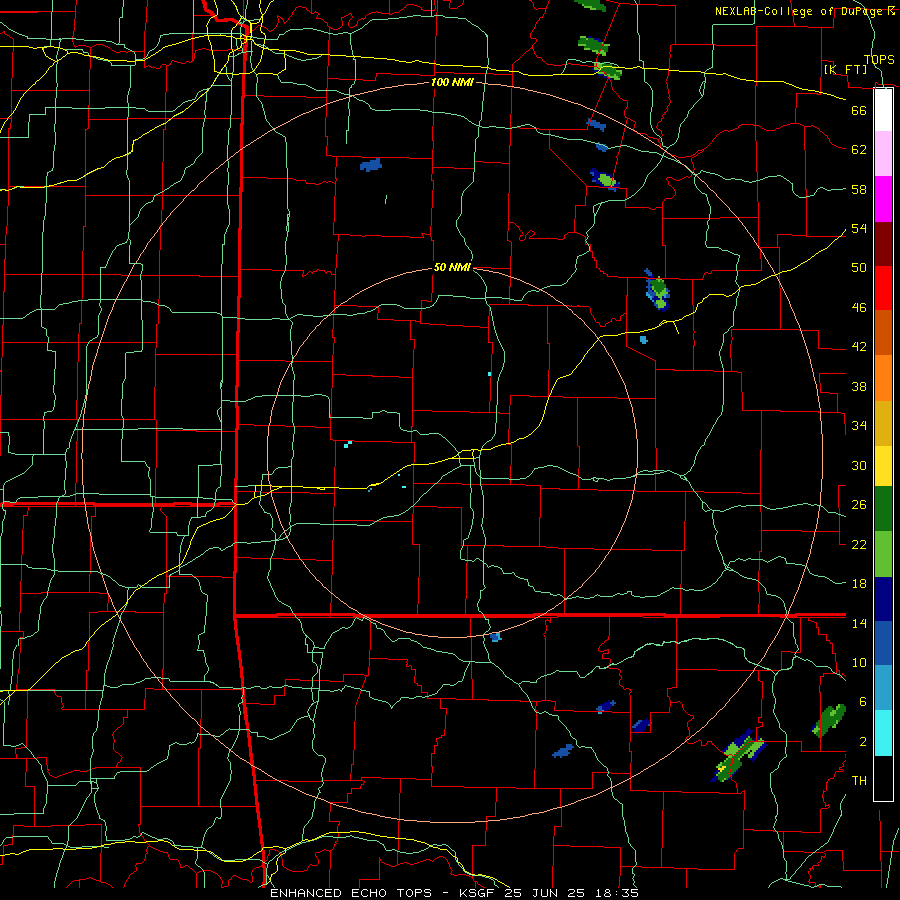This screenshot has height=900, width=900.
Task: Click the "50 NMI" range ring label
Action: (x=452, y=267)
